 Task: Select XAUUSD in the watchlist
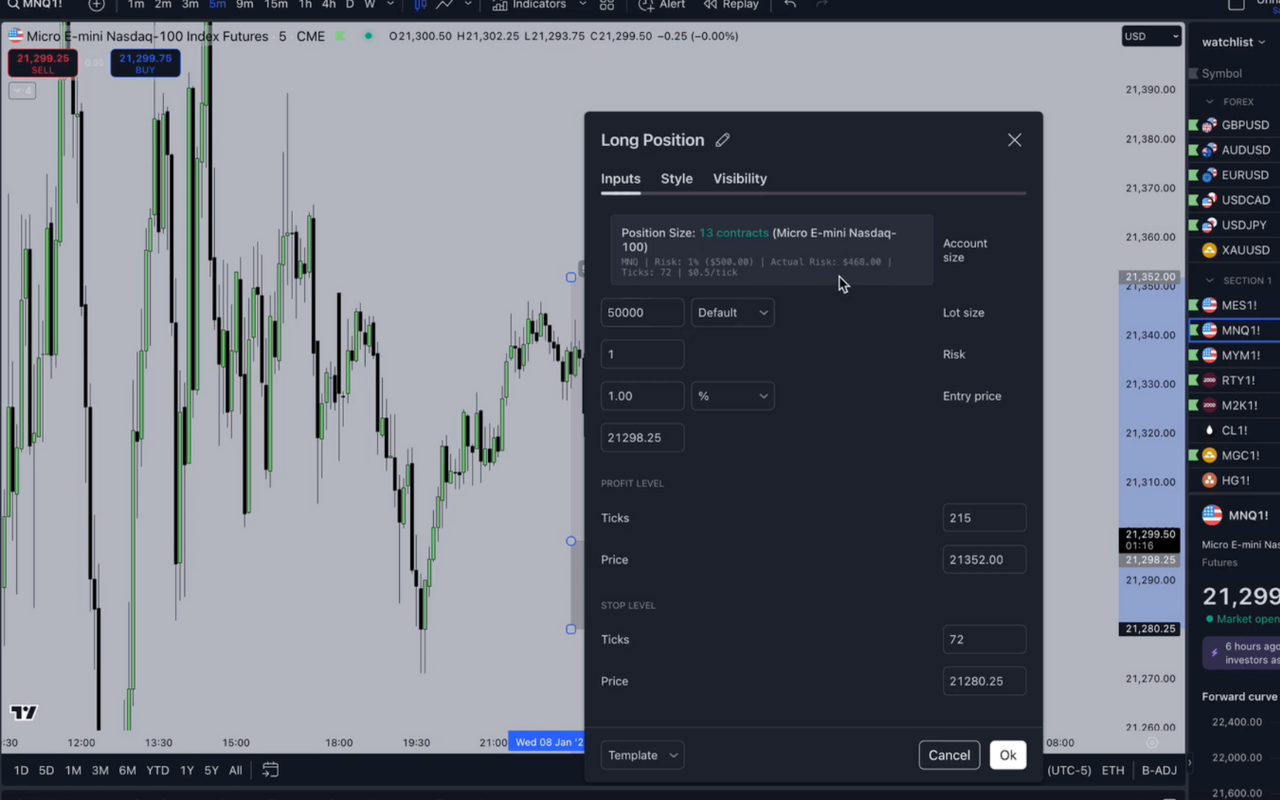1234,250
